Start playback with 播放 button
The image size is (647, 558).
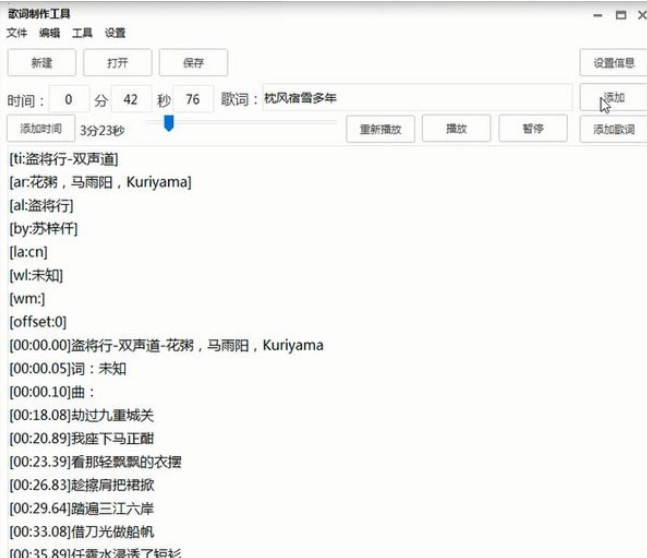(456, 129)
